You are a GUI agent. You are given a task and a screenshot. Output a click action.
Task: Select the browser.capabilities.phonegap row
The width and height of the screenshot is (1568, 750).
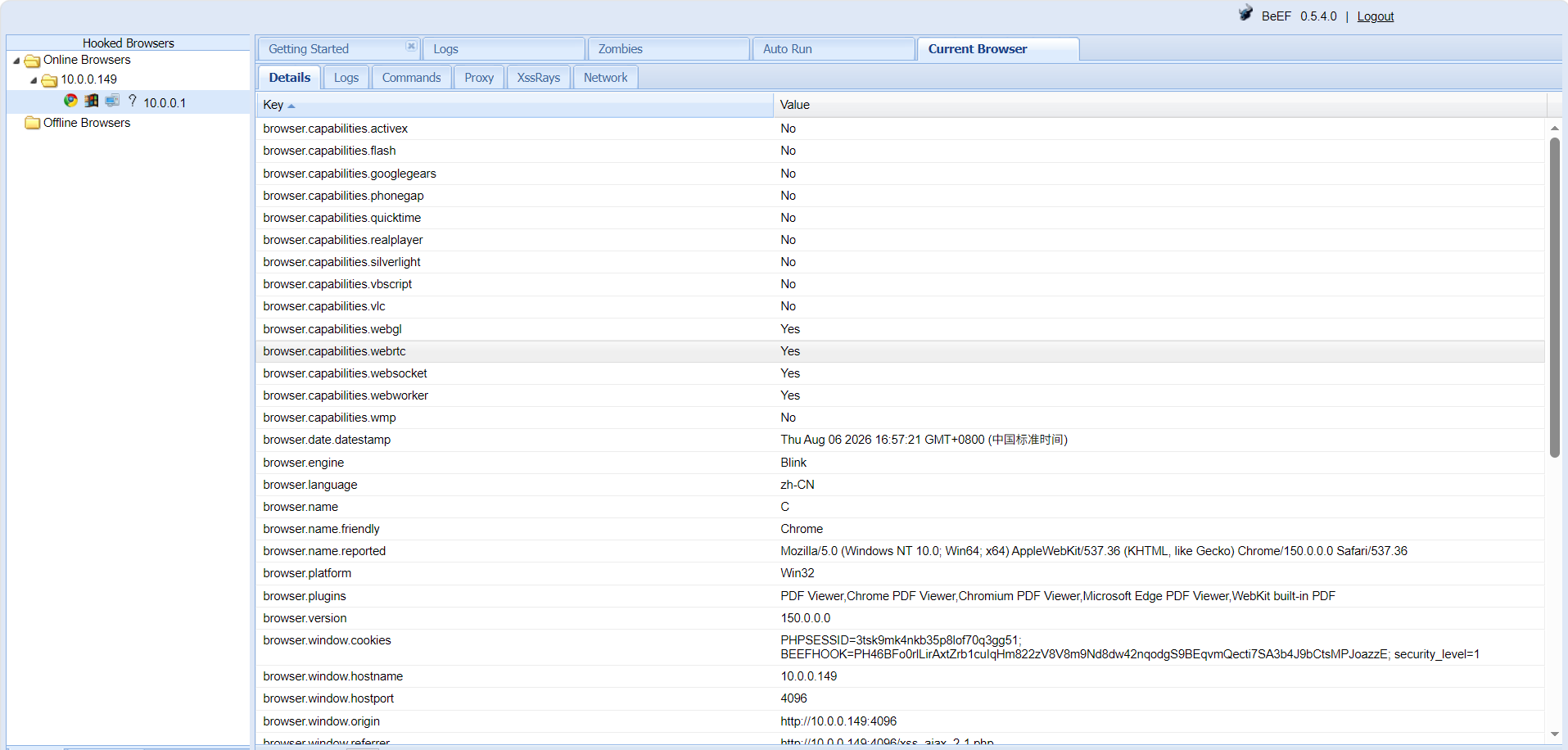point(901,196)
